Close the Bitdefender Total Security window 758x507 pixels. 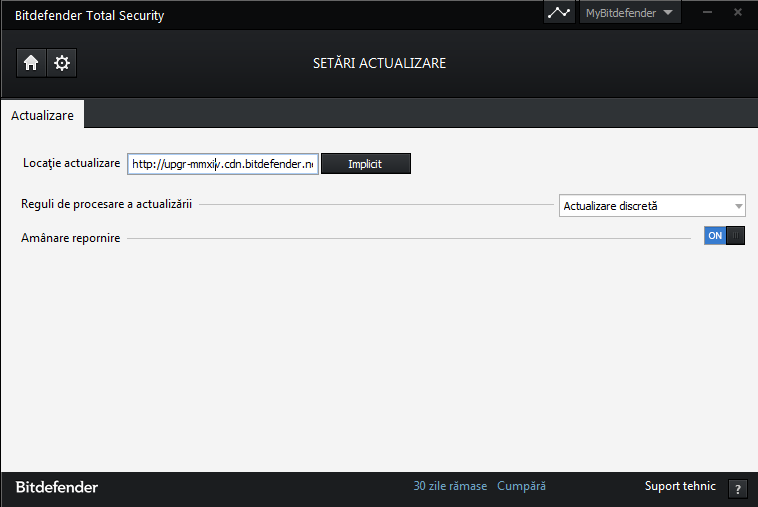[738, 13]
